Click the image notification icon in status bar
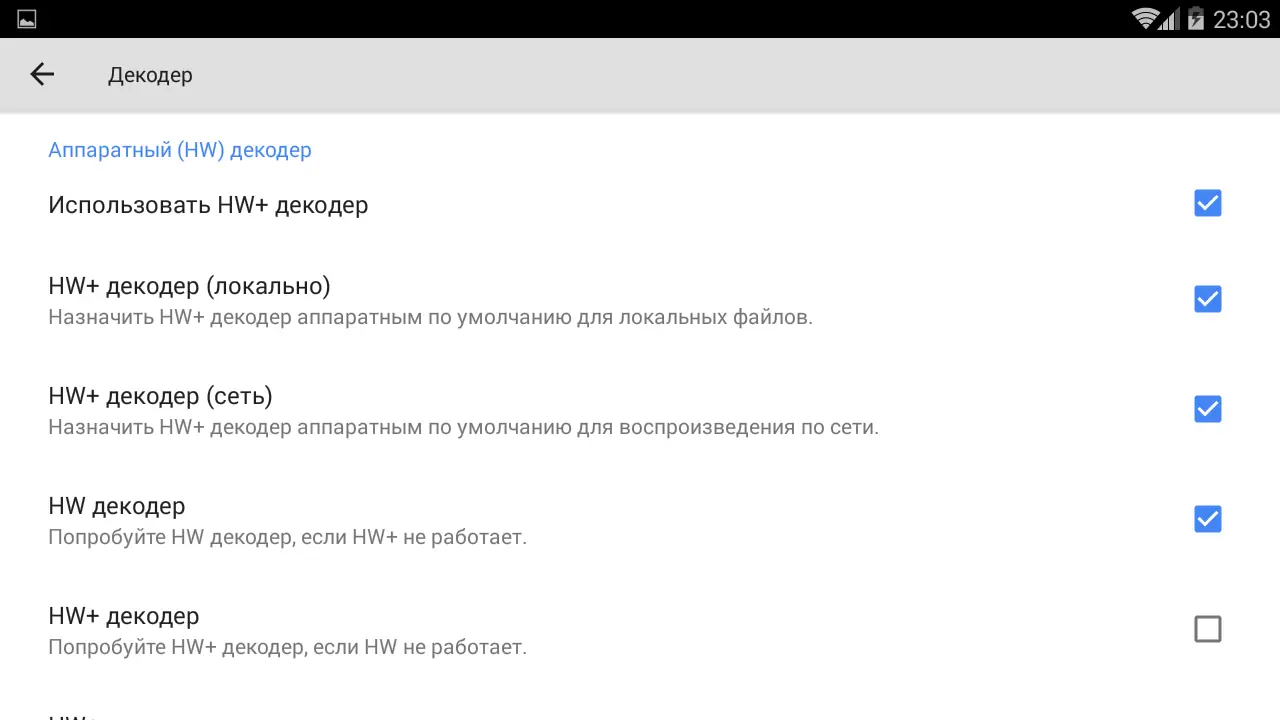The width and height of the screenshot is (1280, 720). 26,18
